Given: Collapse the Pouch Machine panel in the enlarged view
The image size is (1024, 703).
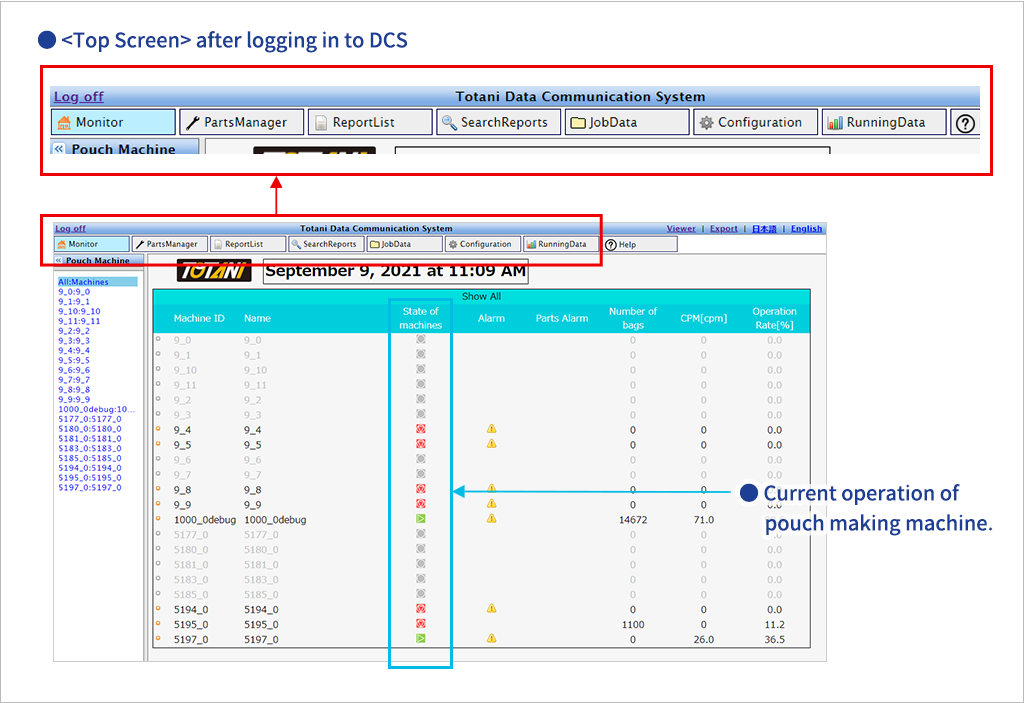Looking at the screenshot, I should [x=59, y=149].
